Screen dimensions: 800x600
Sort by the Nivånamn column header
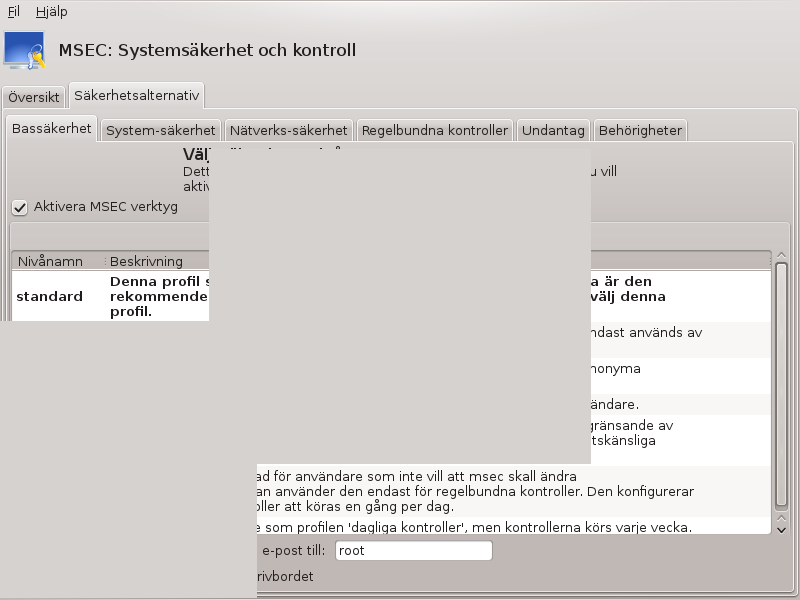(58, 261)
